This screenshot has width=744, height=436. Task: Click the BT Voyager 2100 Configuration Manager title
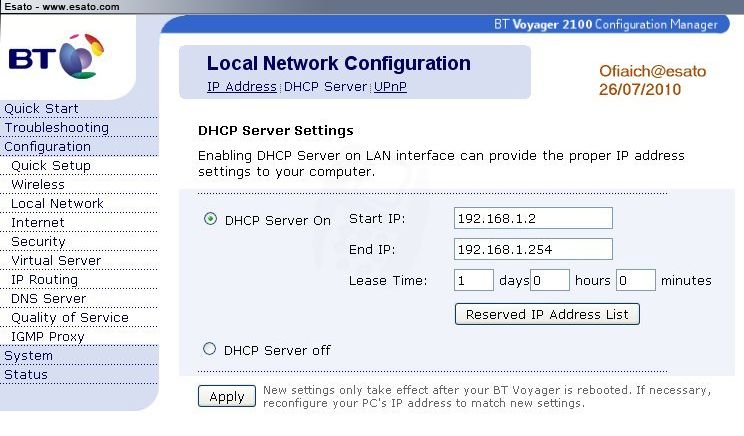pos(606,24)
